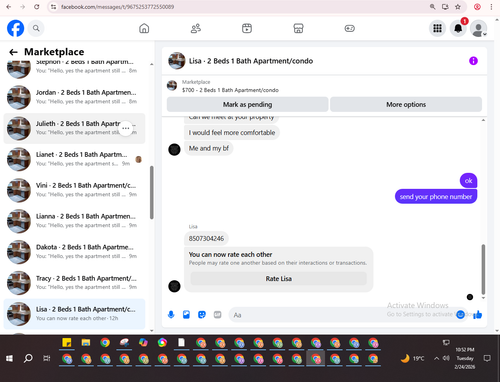Screen dimensions: 500x382
Task: Open Lianna conversation in the list
Action: pyautogui.click(x=74, y=221)
